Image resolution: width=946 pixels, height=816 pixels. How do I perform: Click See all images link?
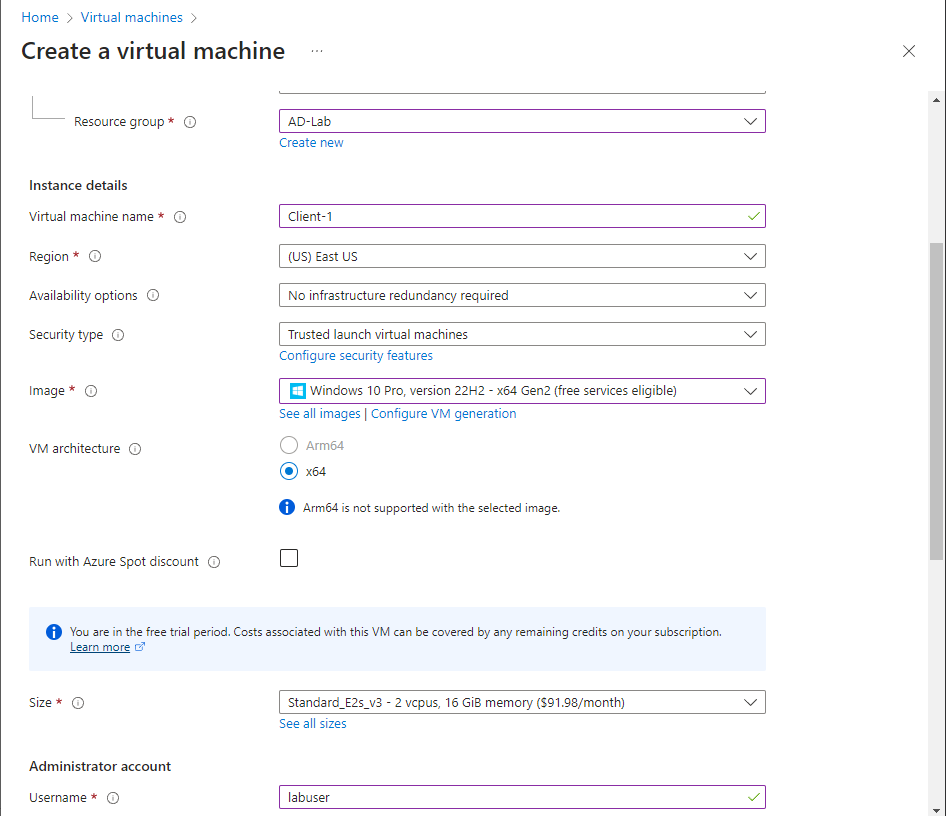point(320,414)
